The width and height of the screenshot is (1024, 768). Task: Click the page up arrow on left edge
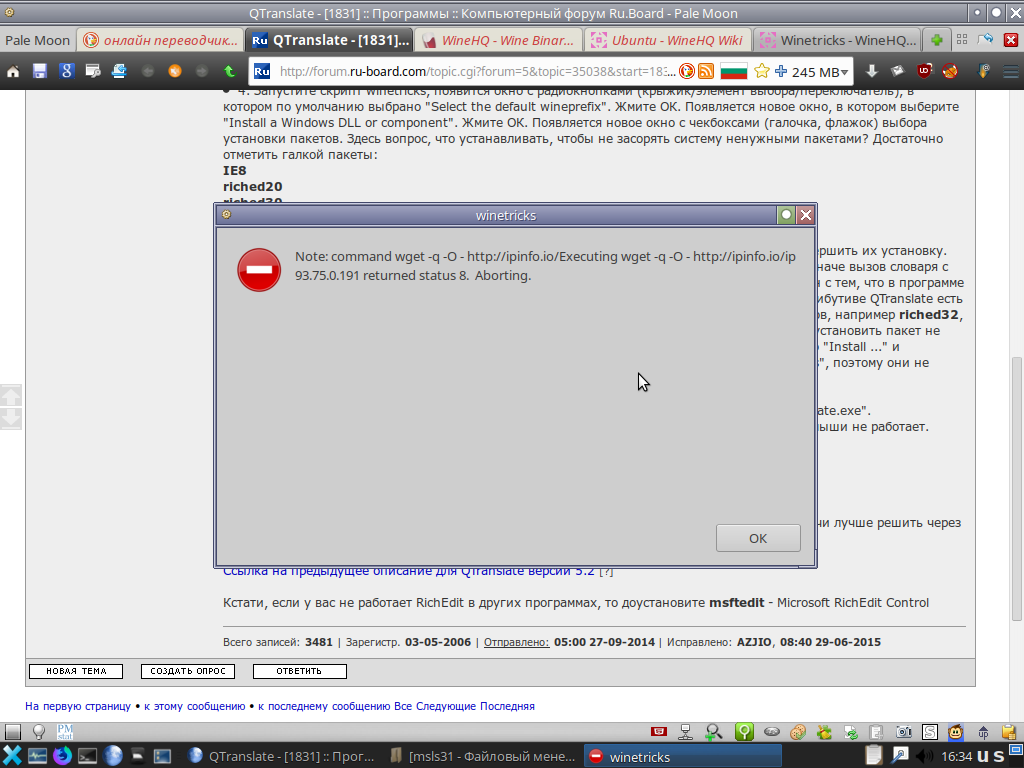11,395
